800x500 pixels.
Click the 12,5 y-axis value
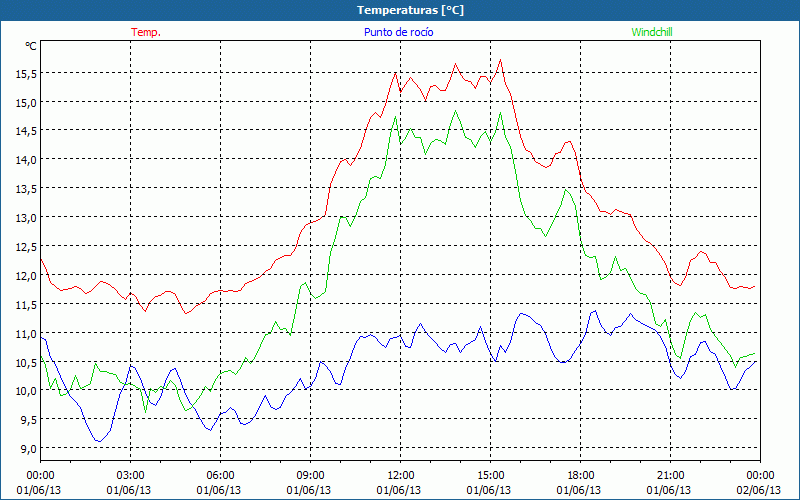(26, 247)
